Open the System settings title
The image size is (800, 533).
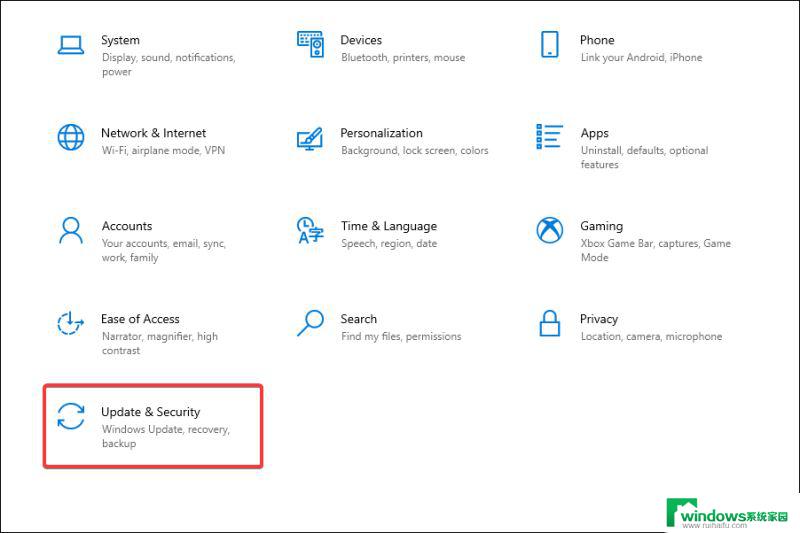tap(120, 40)
